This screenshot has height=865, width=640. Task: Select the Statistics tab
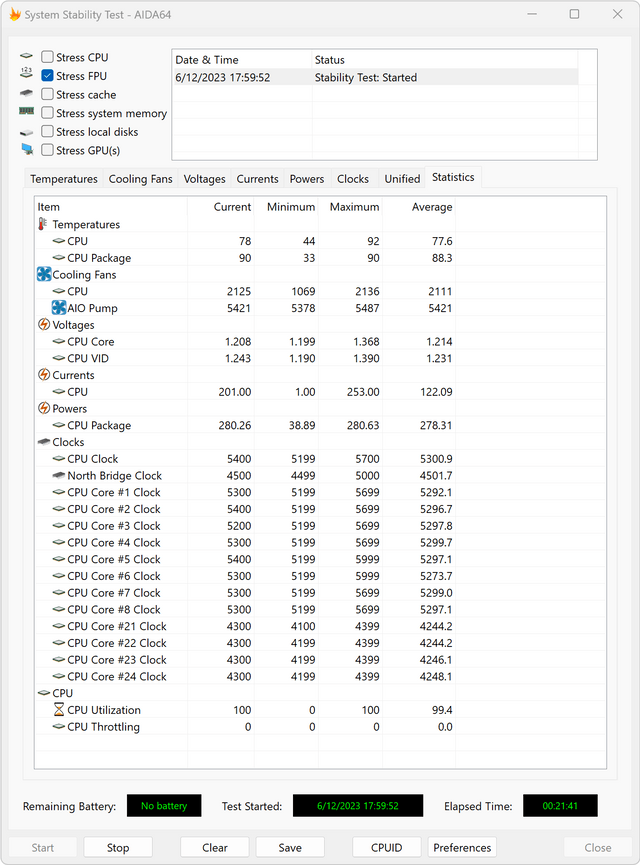click(x=453, y=177)
